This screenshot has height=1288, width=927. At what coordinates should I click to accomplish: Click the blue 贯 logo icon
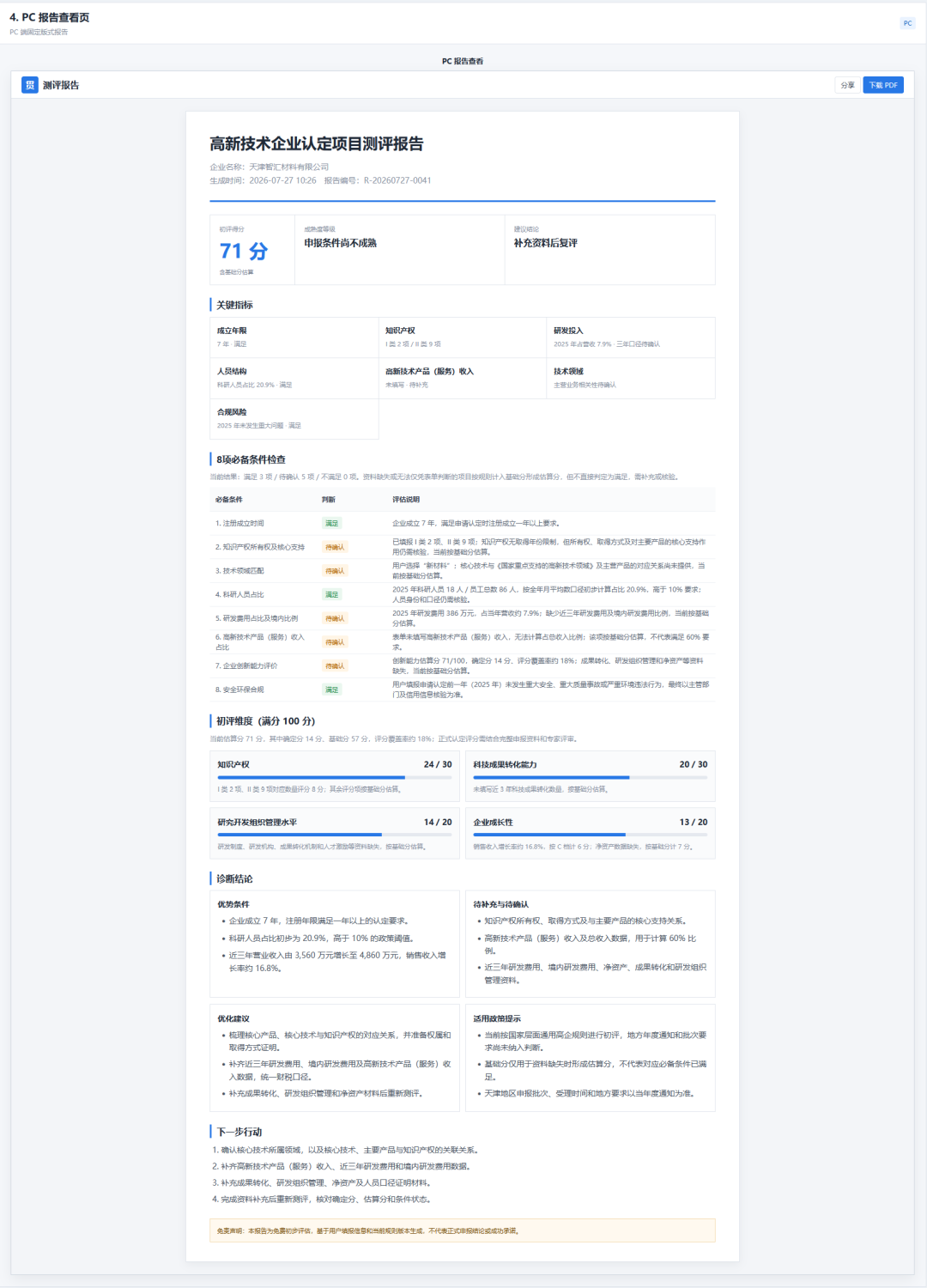click(x=30, y=85)
